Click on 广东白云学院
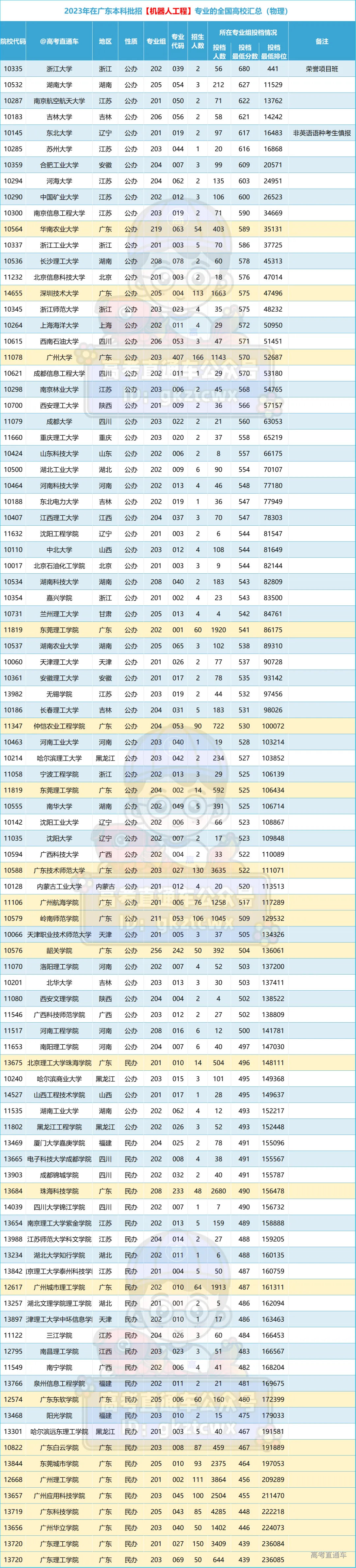Screen dimensions: 356x1568 click(x=59, y=1447)
